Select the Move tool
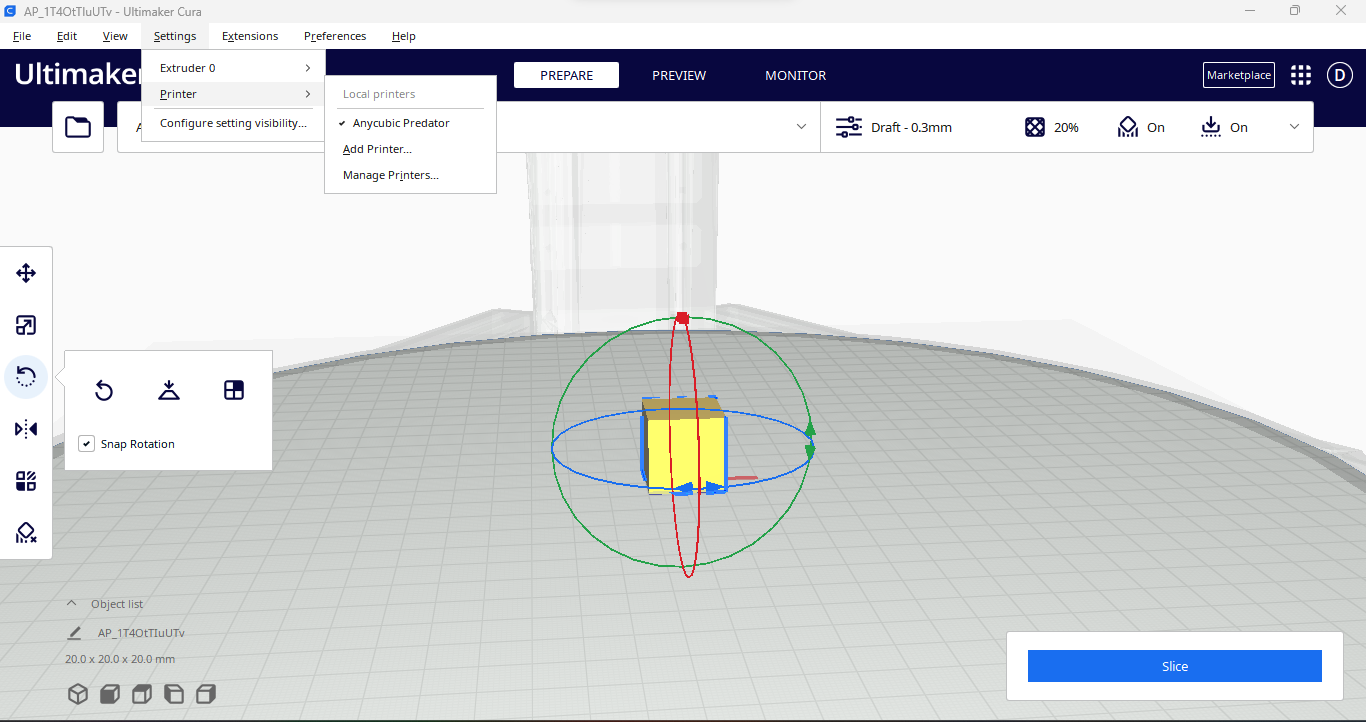1366x722 pixels. click(26, 273)
